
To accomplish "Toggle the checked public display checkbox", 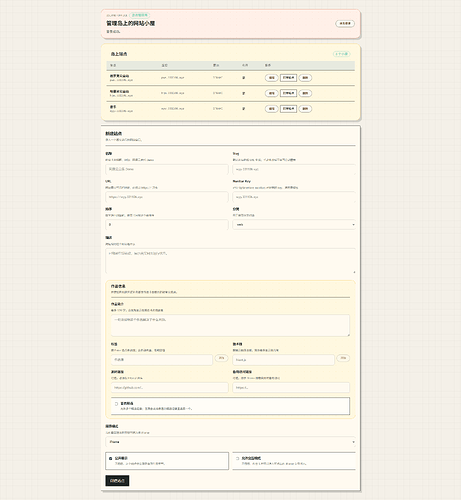I will coord(111,459).
